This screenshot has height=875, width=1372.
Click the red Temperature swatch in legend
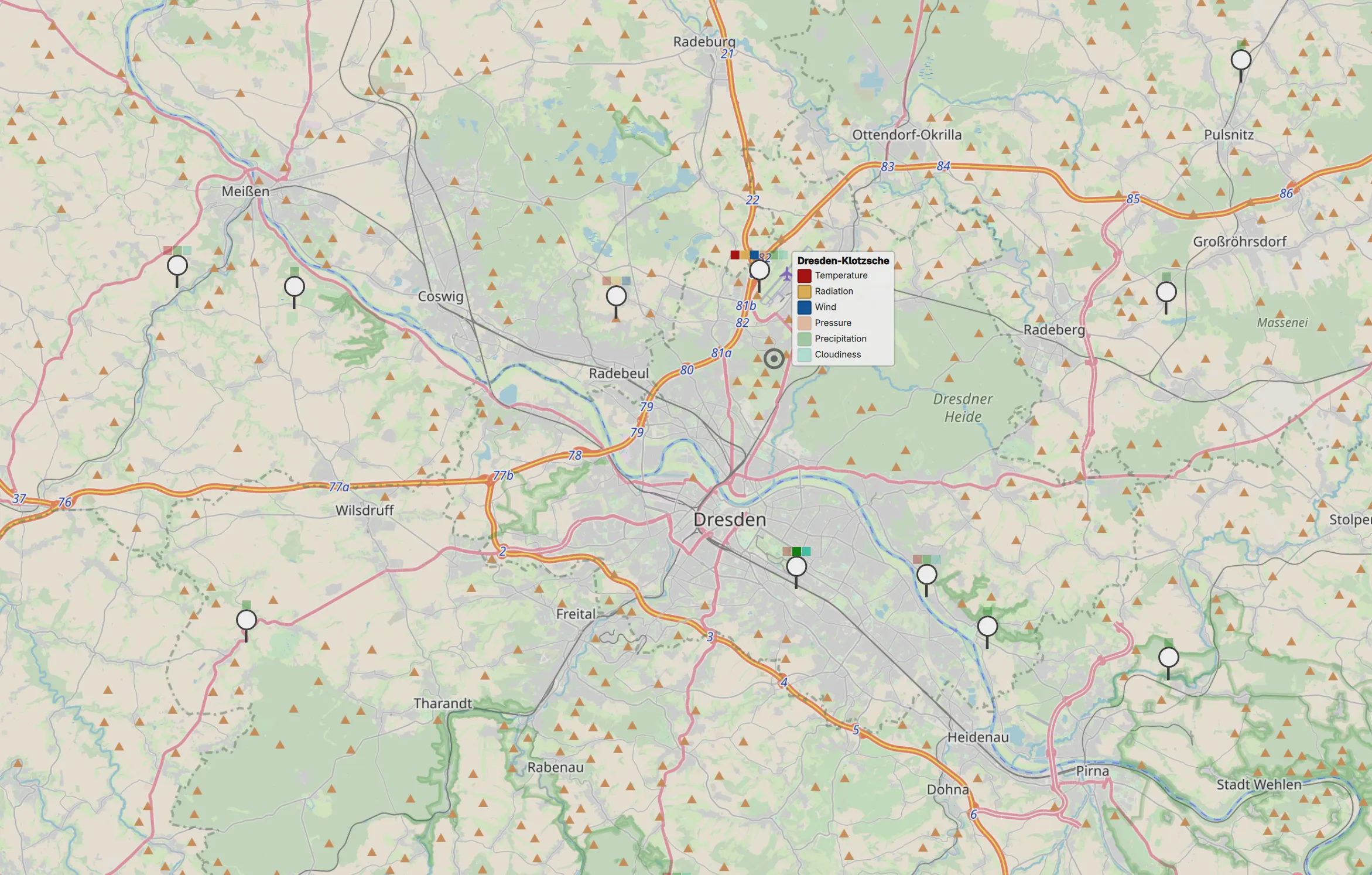click(x=804, y=276)
